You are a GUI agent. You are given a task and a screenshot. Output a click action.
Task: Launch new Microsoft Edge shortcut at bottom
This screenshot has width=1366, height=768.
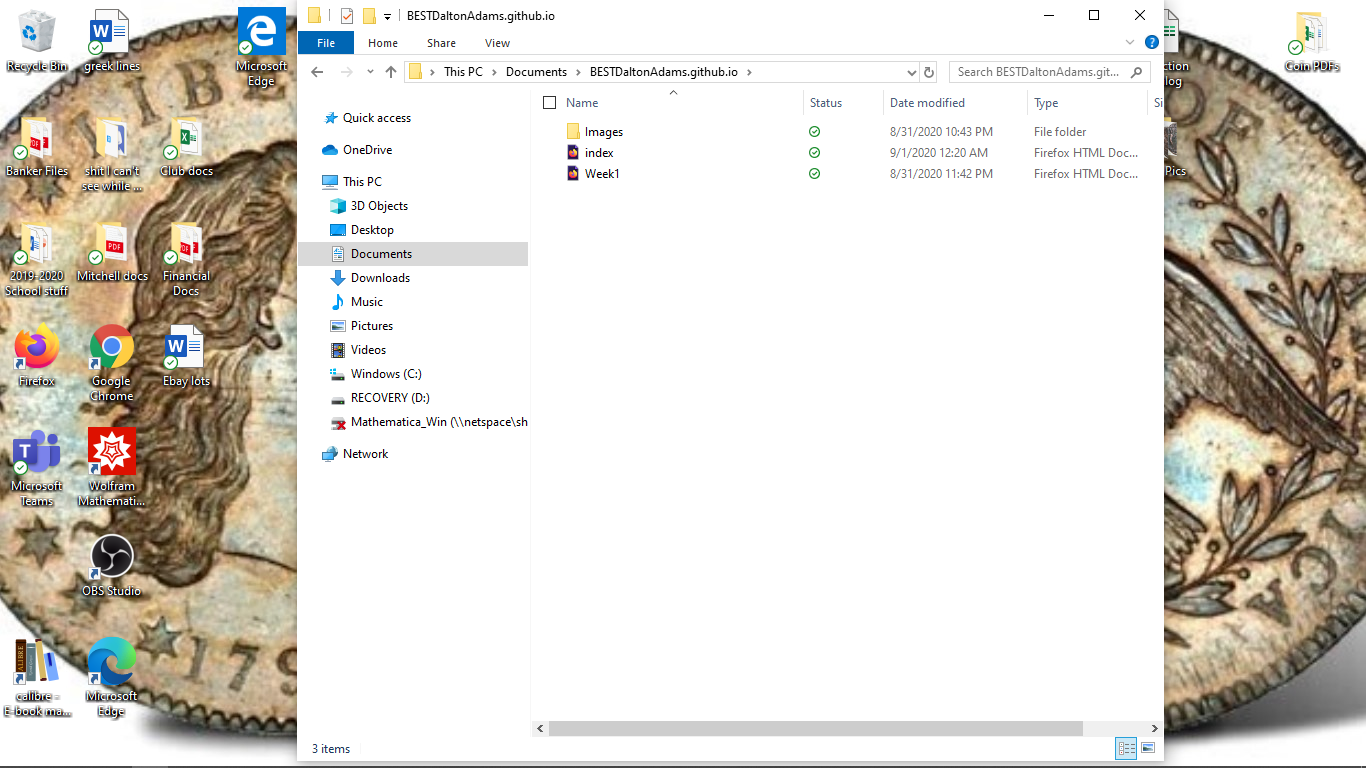pyautogui.click(x=112, y=678)
